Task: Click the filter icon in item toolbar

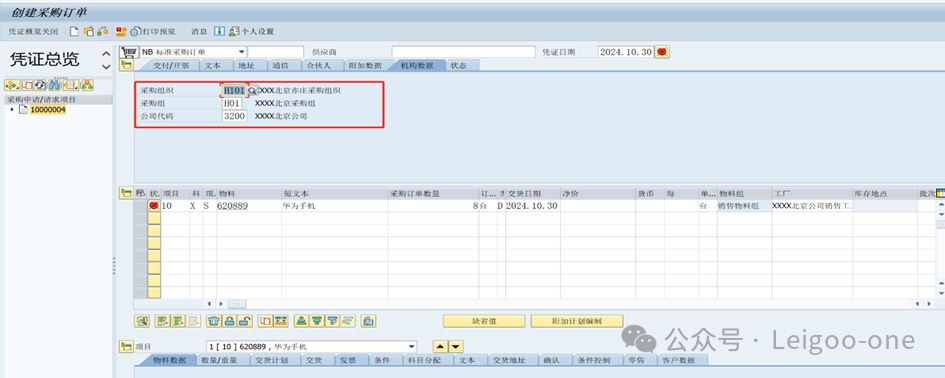Action: (332, 321)
